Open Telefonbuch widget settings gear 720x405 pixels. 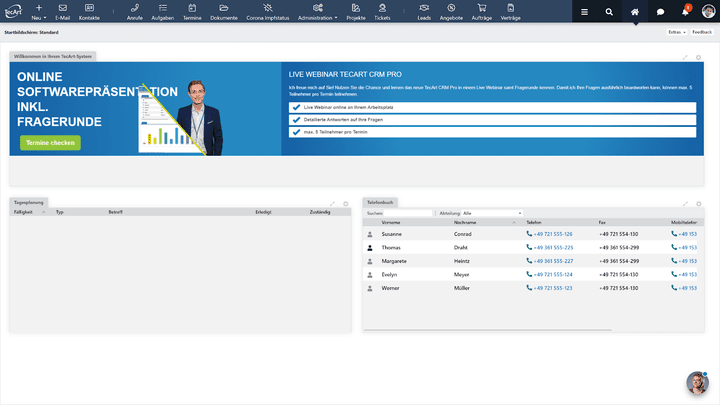pos(698,203)
